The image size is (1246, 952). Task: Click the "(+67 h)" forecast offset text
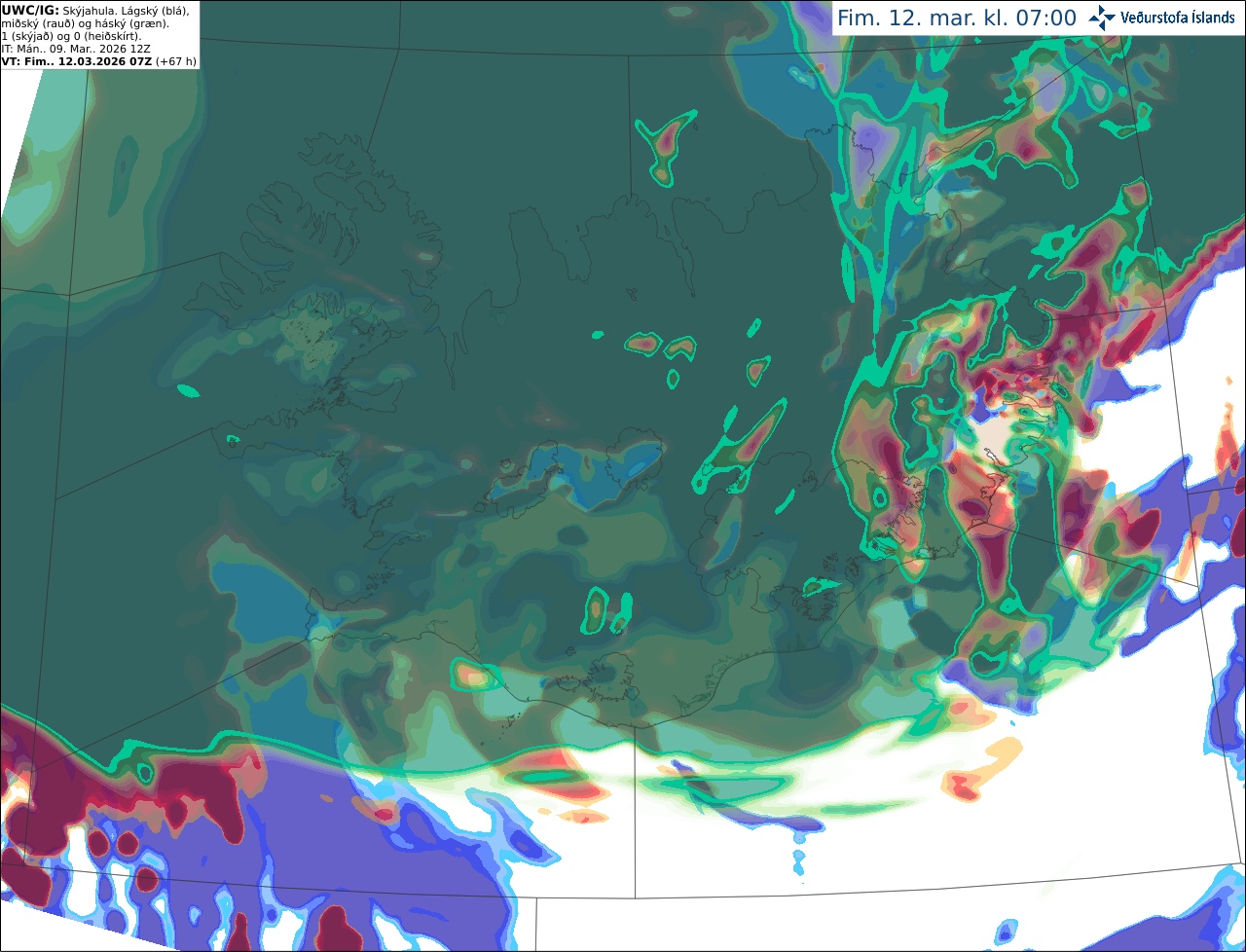tap(175, 61)
